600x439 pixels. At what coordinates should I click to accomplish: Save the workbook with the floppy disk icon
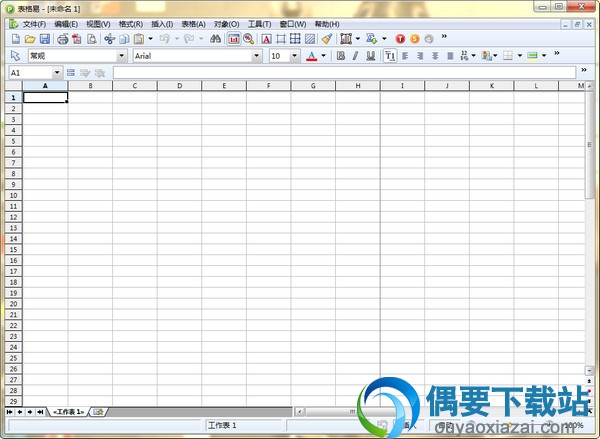coord(45,39)
